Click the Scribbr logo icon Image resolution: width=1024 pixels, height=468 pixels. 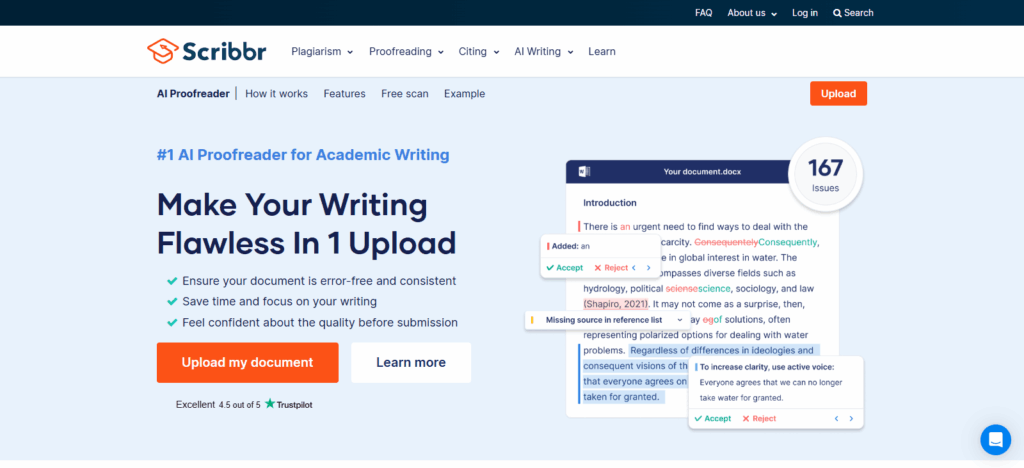(162, 51)
